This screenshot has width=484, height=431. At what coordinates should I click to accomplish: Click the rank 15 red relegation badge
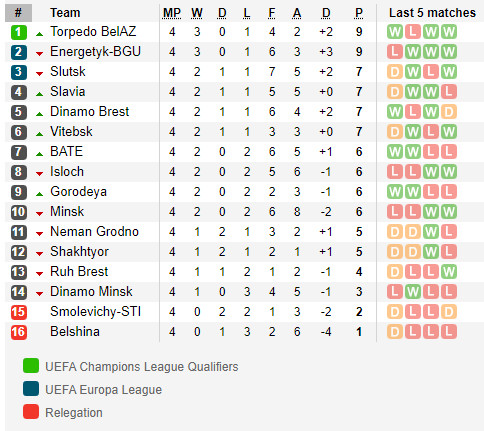click(19, 312)
